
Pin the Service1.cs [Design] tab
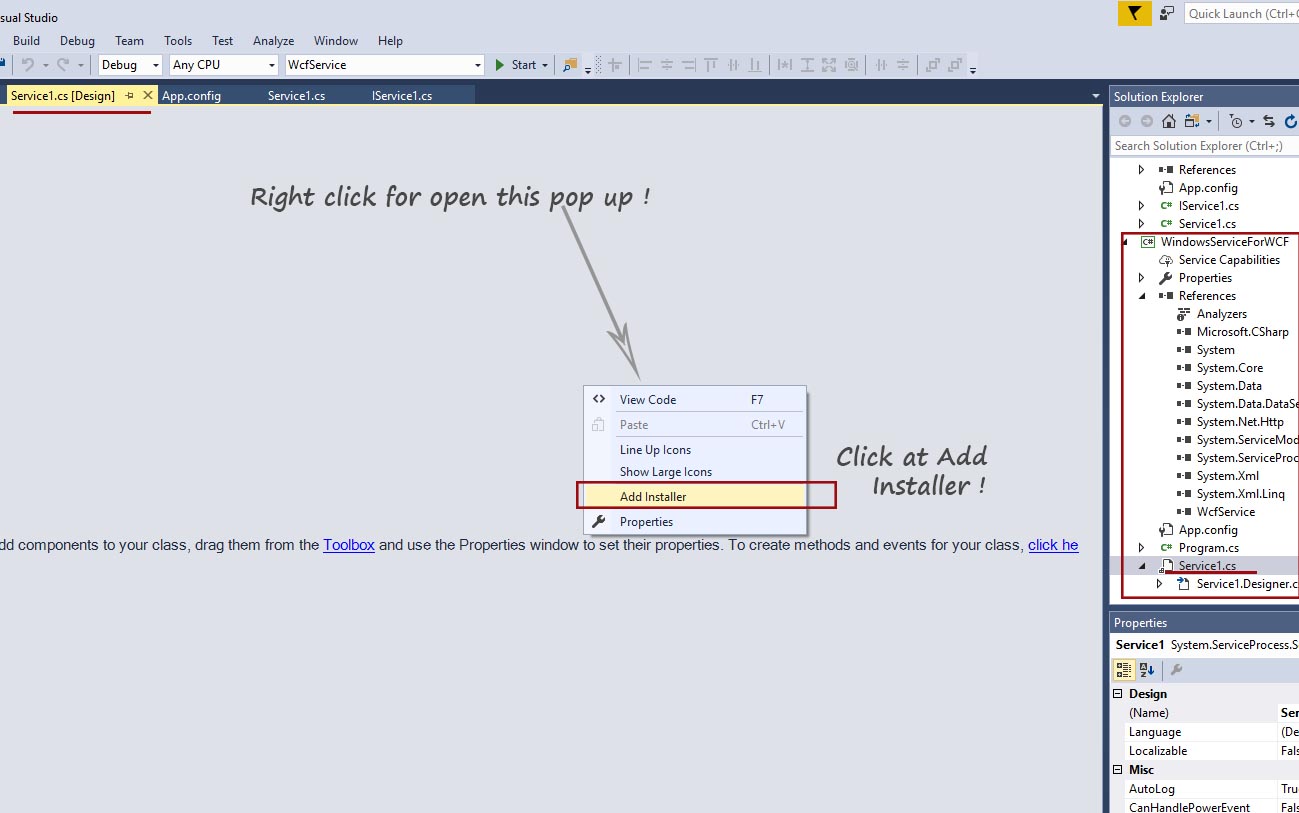click(130, 95)
